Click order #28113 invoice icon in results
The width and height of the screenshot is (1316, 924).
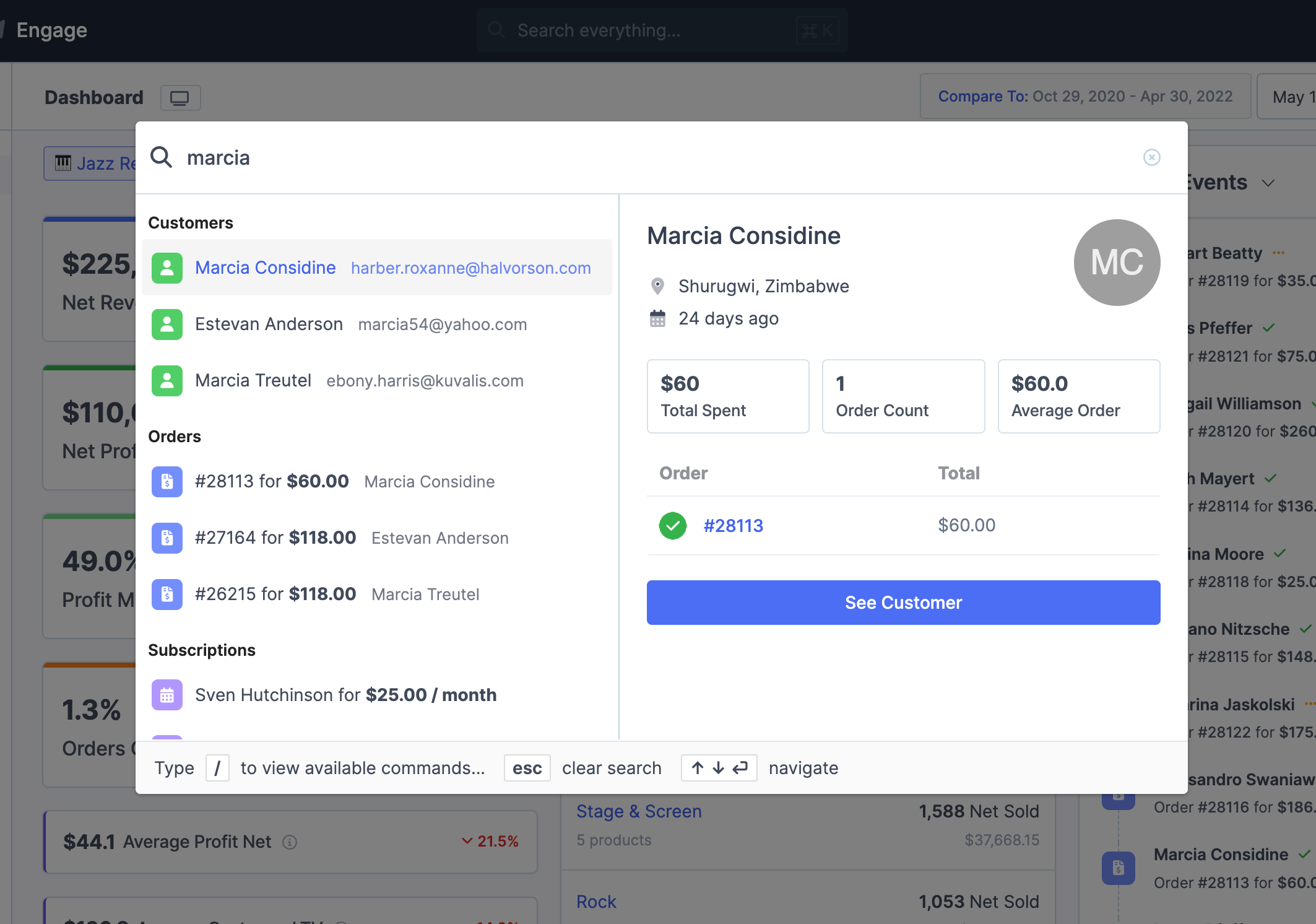tap(167, 481)
